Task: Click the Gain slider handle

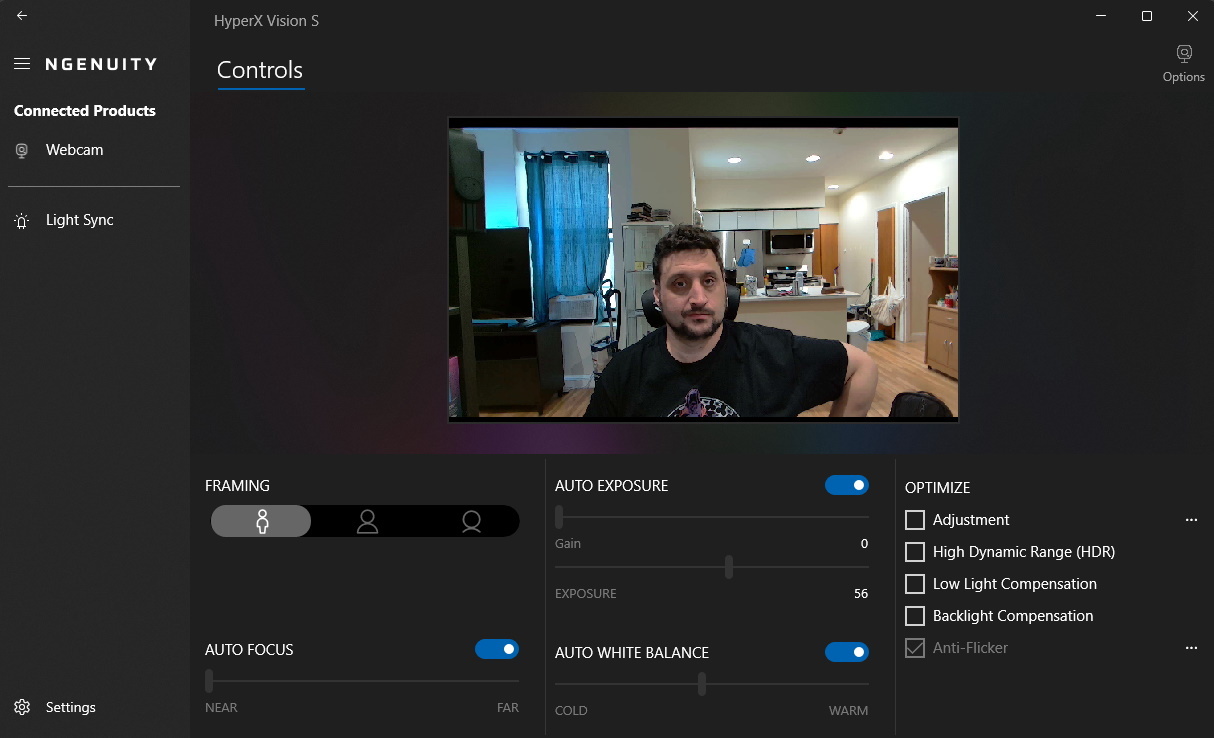Action: [x=559, y=517]
